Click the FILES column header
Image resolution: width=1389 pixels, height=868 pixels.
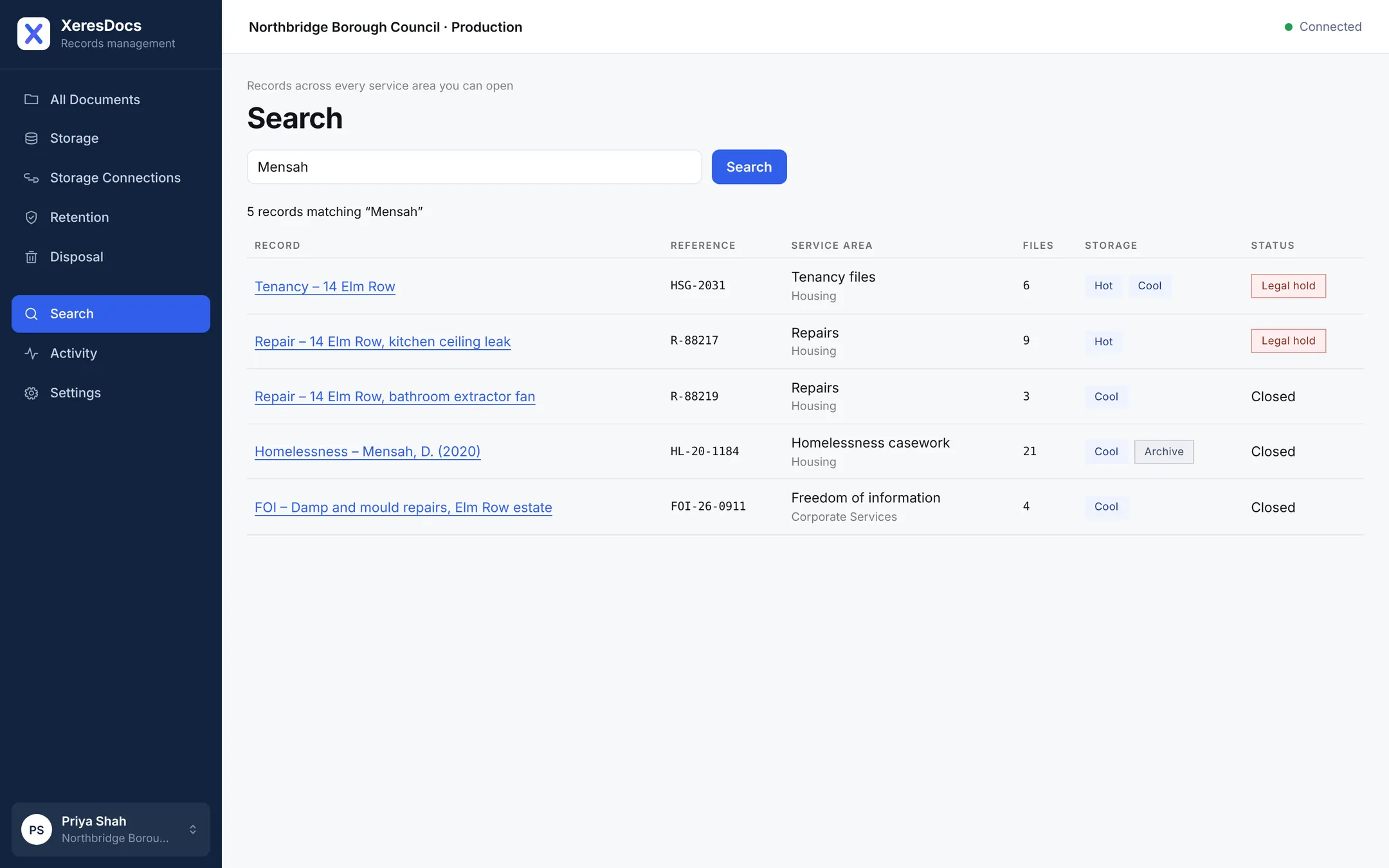coord(1038,246)
